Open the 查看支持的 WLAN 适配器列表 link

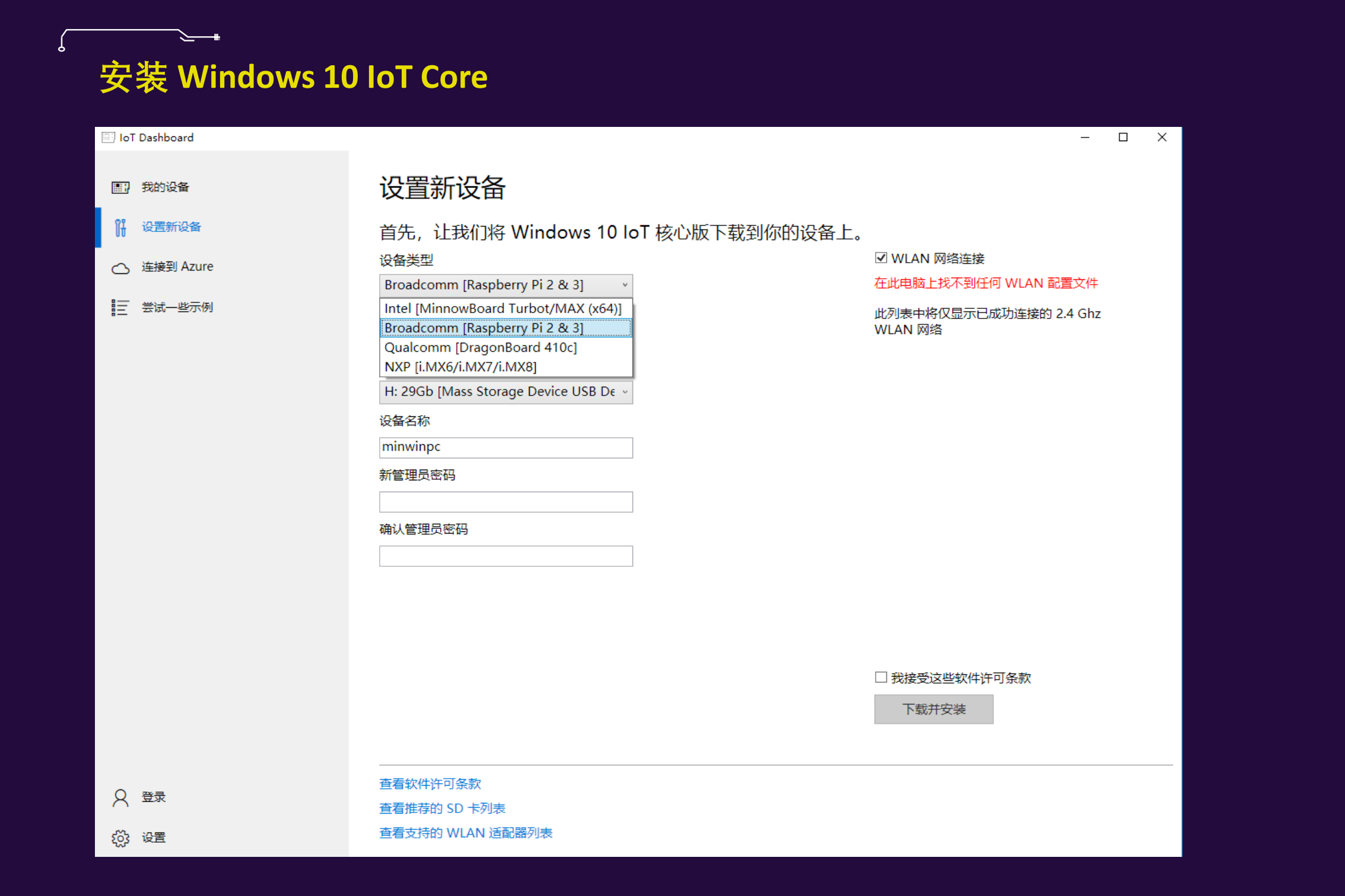[x=466, y=833]
